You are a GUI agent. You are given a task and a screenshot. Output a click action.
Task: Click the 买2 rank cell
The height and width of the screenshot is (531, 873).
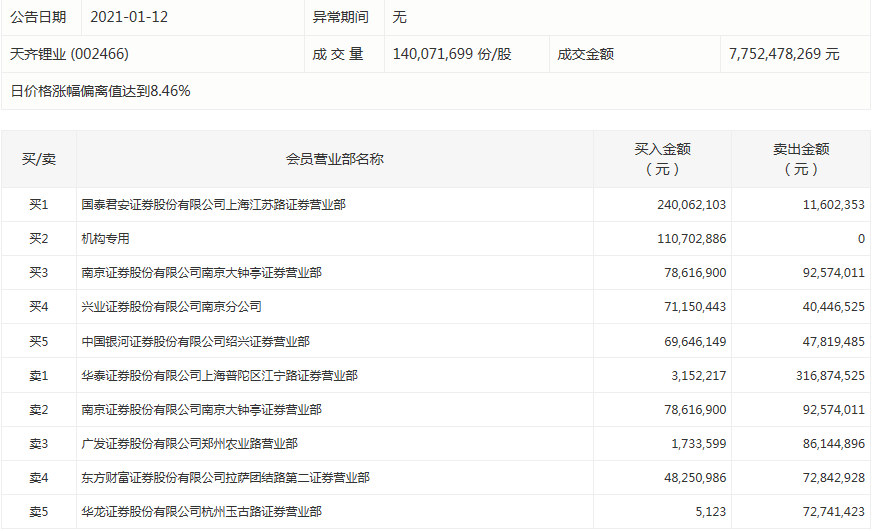tap(39, 239)
